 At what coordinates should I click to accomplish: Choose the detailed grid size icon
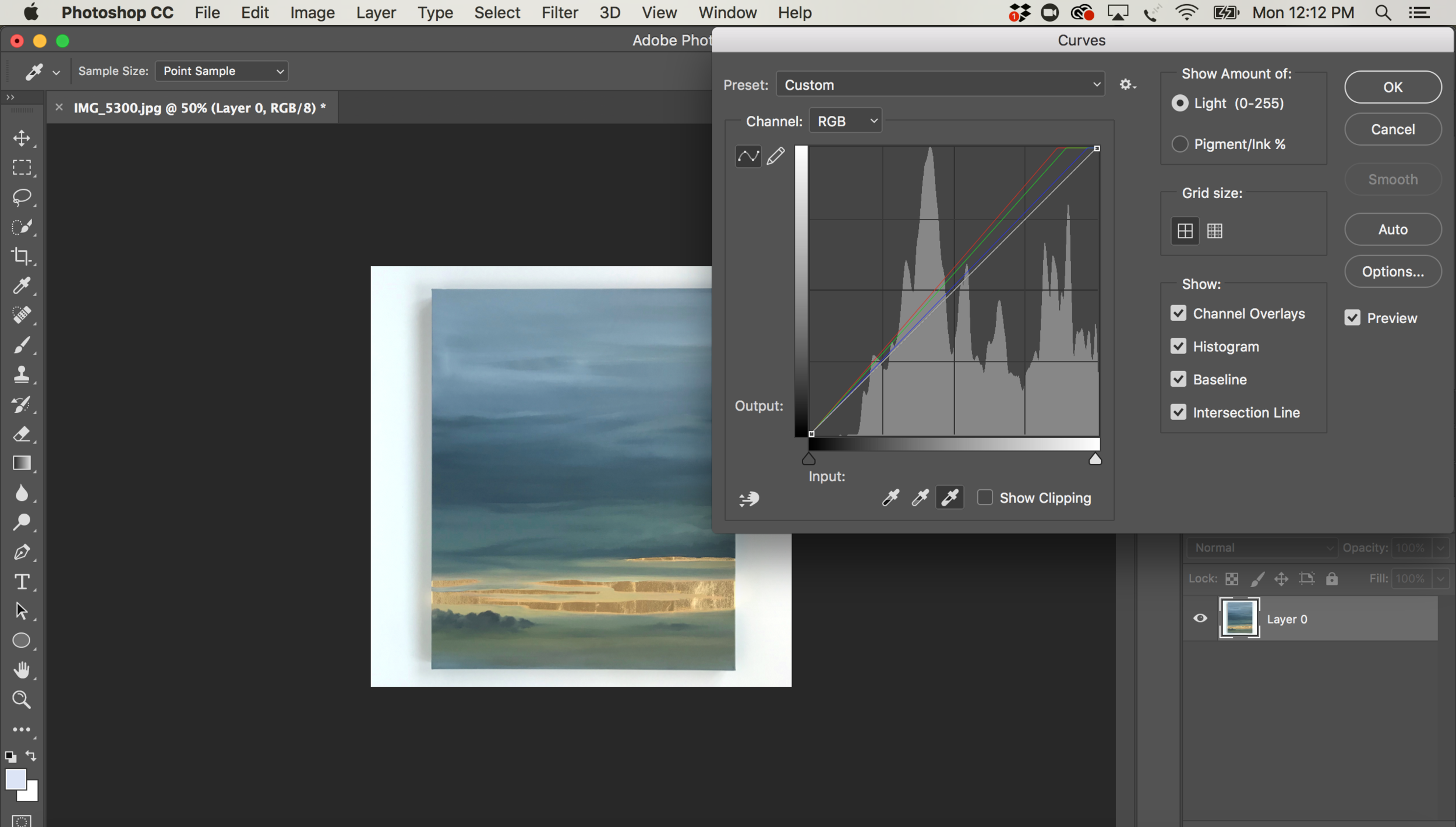click(1215, 231)
